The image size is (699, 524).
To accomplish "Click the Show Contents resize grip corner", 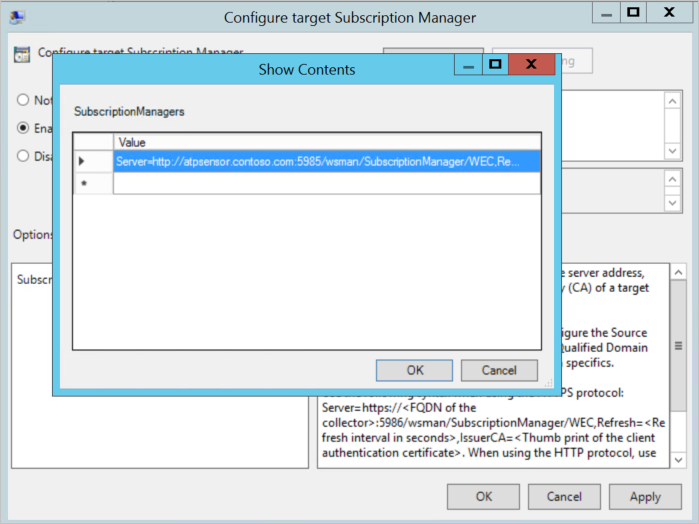I will coord(548,383).
